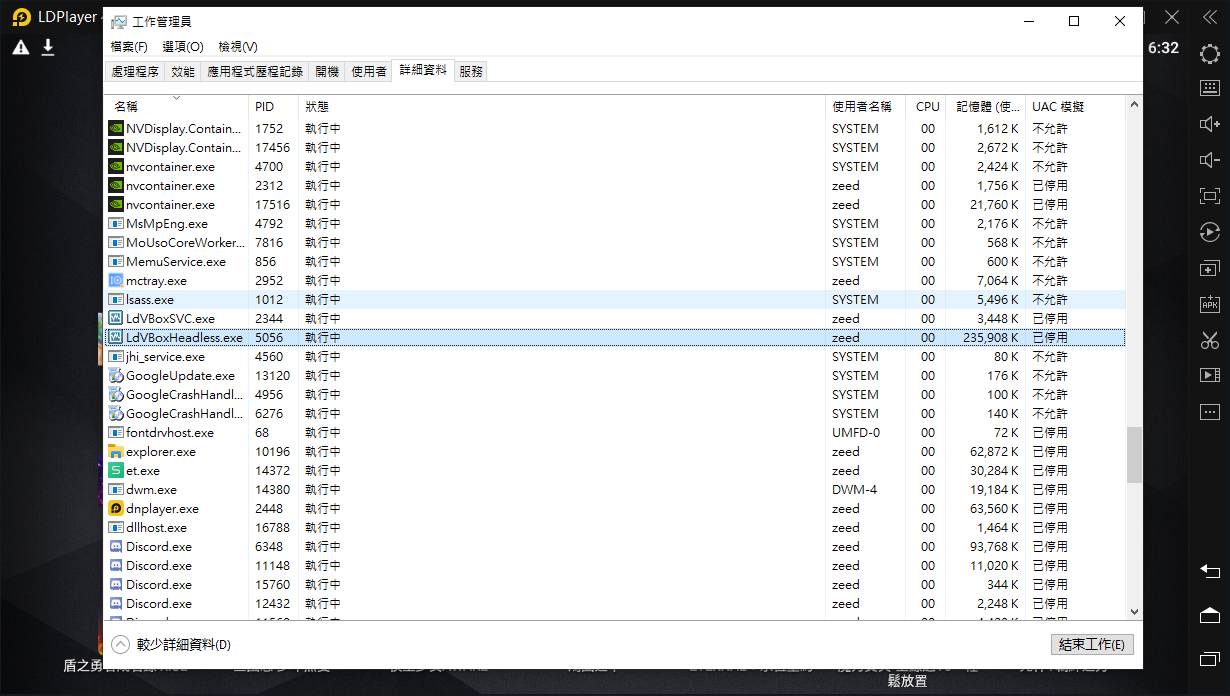Switch to the 服務 tab
The height and width of the screenshot is (696, 1230).
471,72
